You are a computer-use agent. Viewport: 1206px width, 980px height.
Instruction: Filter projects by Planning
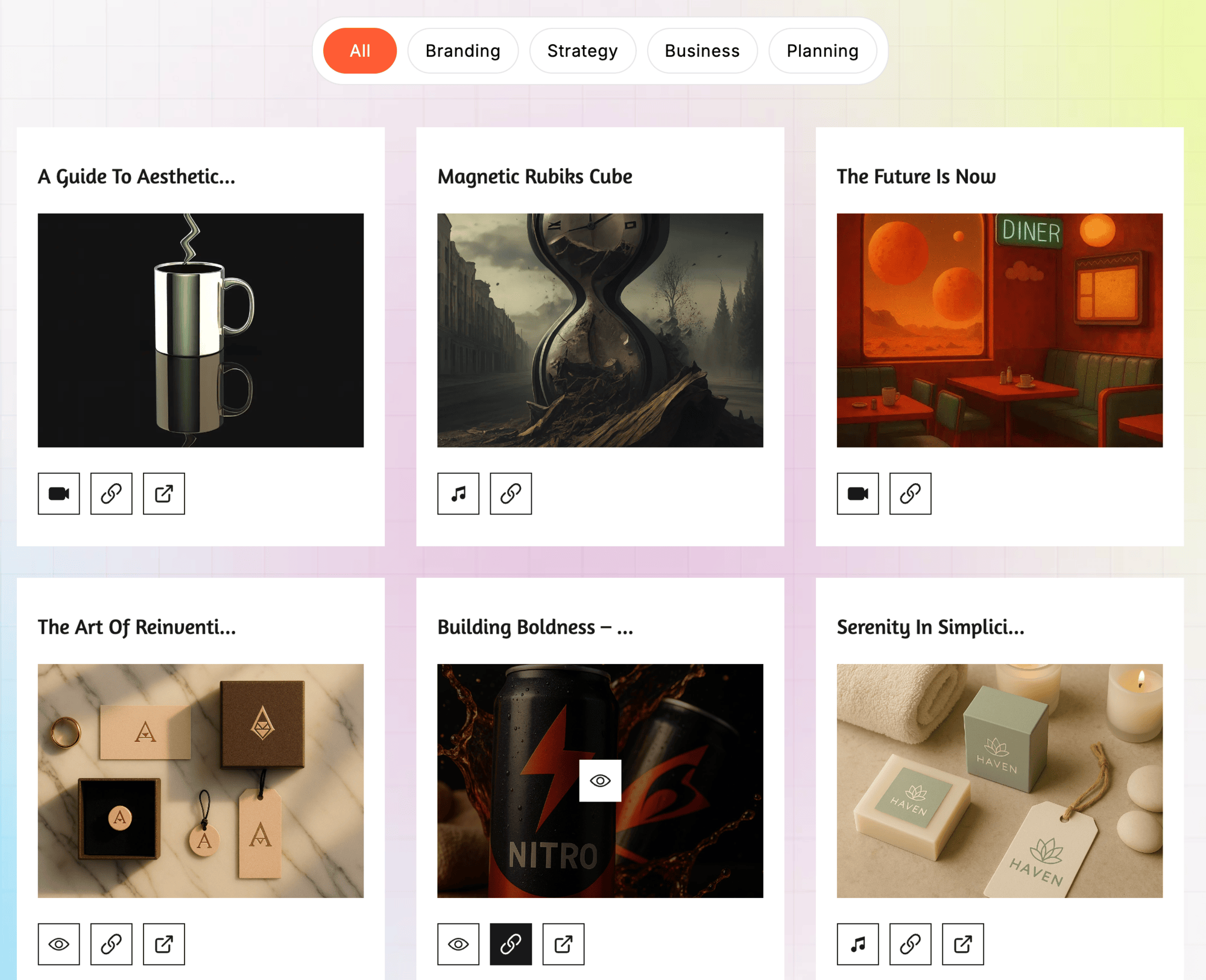click(x=822, y=51)
